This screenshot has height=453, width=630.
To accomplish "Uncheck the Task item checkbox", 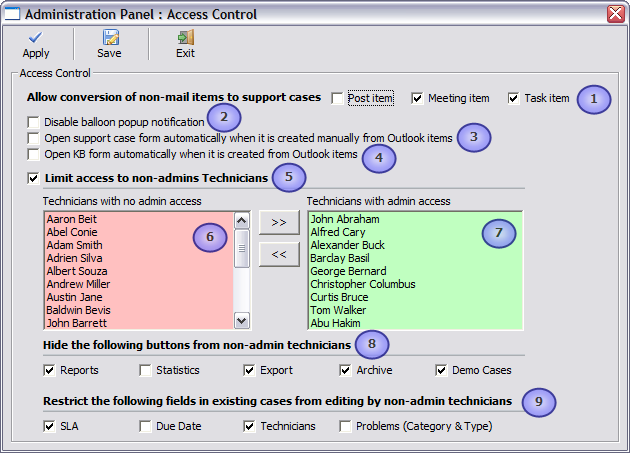I will pyautogui.click(x=513, y=98).
